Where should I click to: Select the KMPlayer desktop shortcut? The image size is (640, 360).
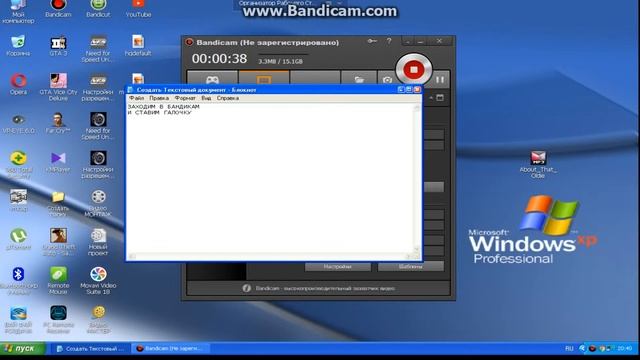coord(58,162)
